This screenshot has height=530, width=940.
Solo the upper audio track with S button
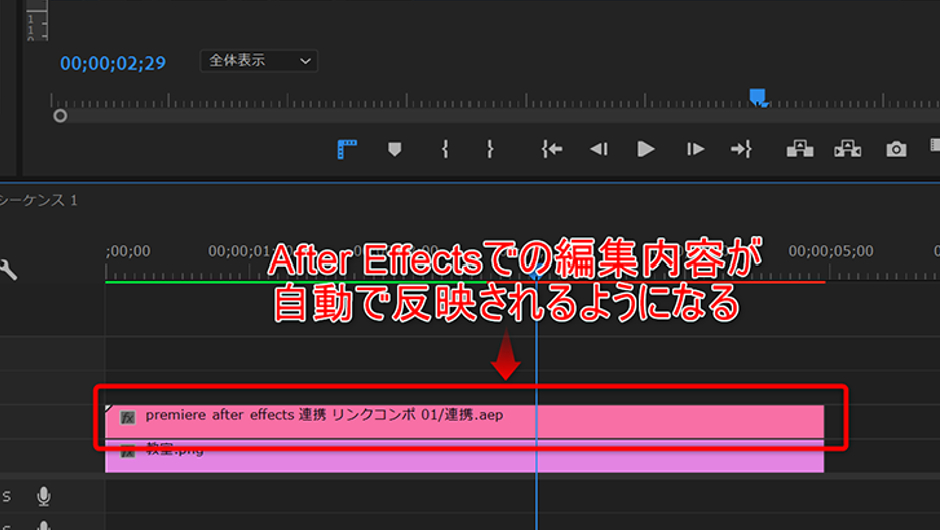tap(7, 496)
